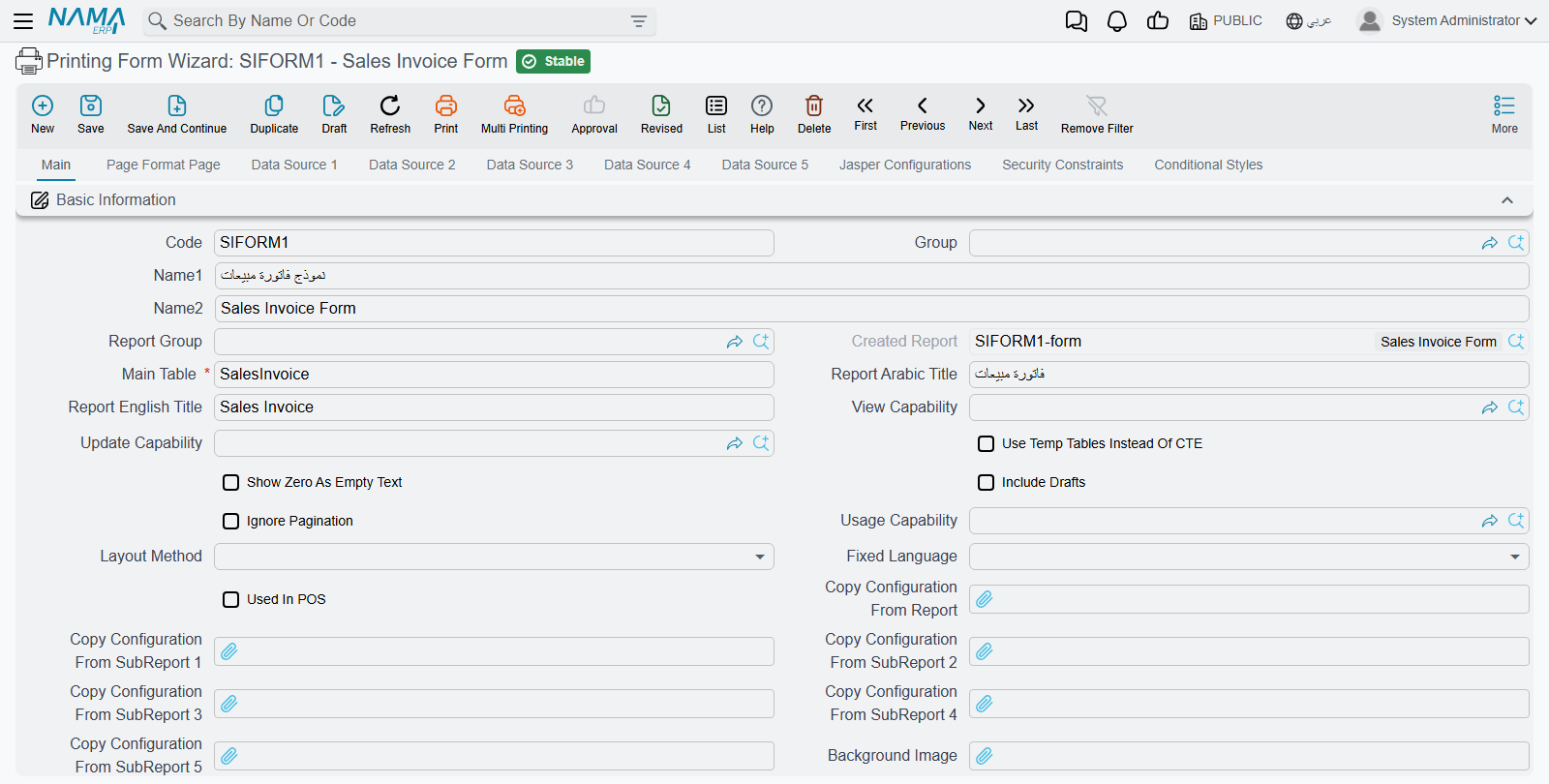Click the go-to arrow in Report Group
1549x784 pixels.
735,342
